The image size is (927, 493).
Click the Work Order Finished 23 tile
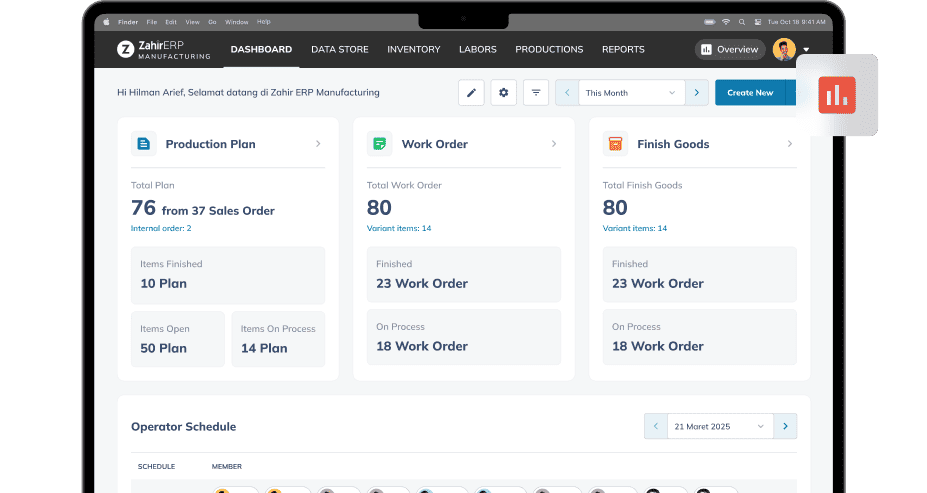(464, 274)
